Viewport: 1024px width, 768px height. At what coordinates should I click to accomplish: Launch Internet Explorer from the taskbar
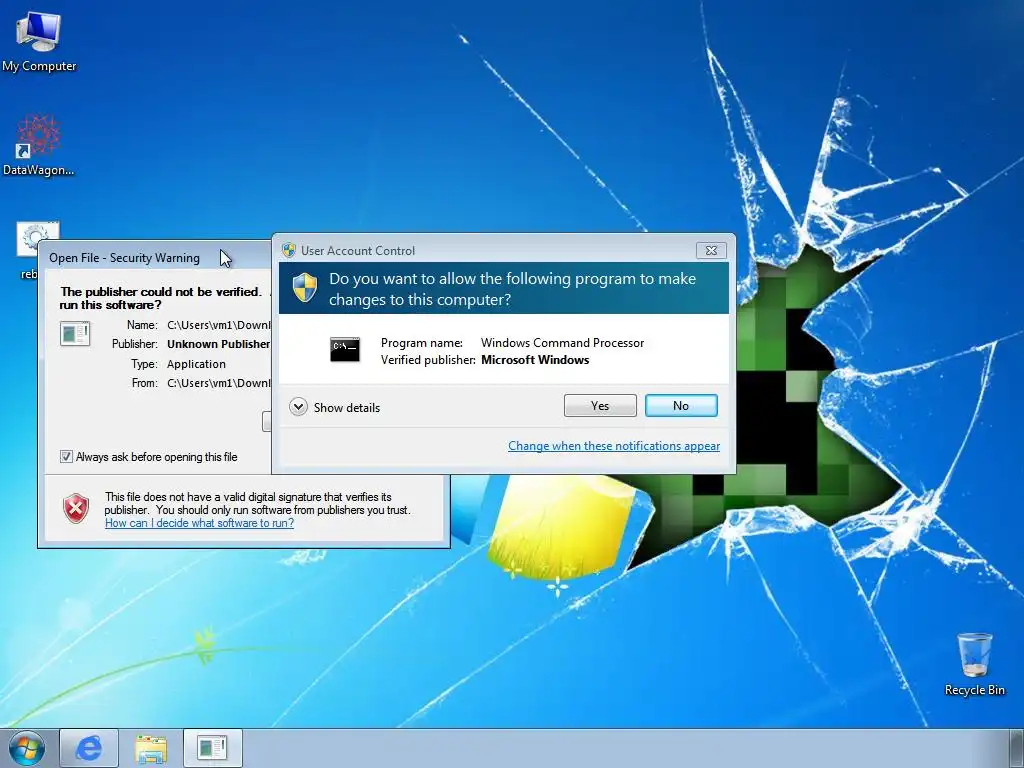(x=89, y=748)
